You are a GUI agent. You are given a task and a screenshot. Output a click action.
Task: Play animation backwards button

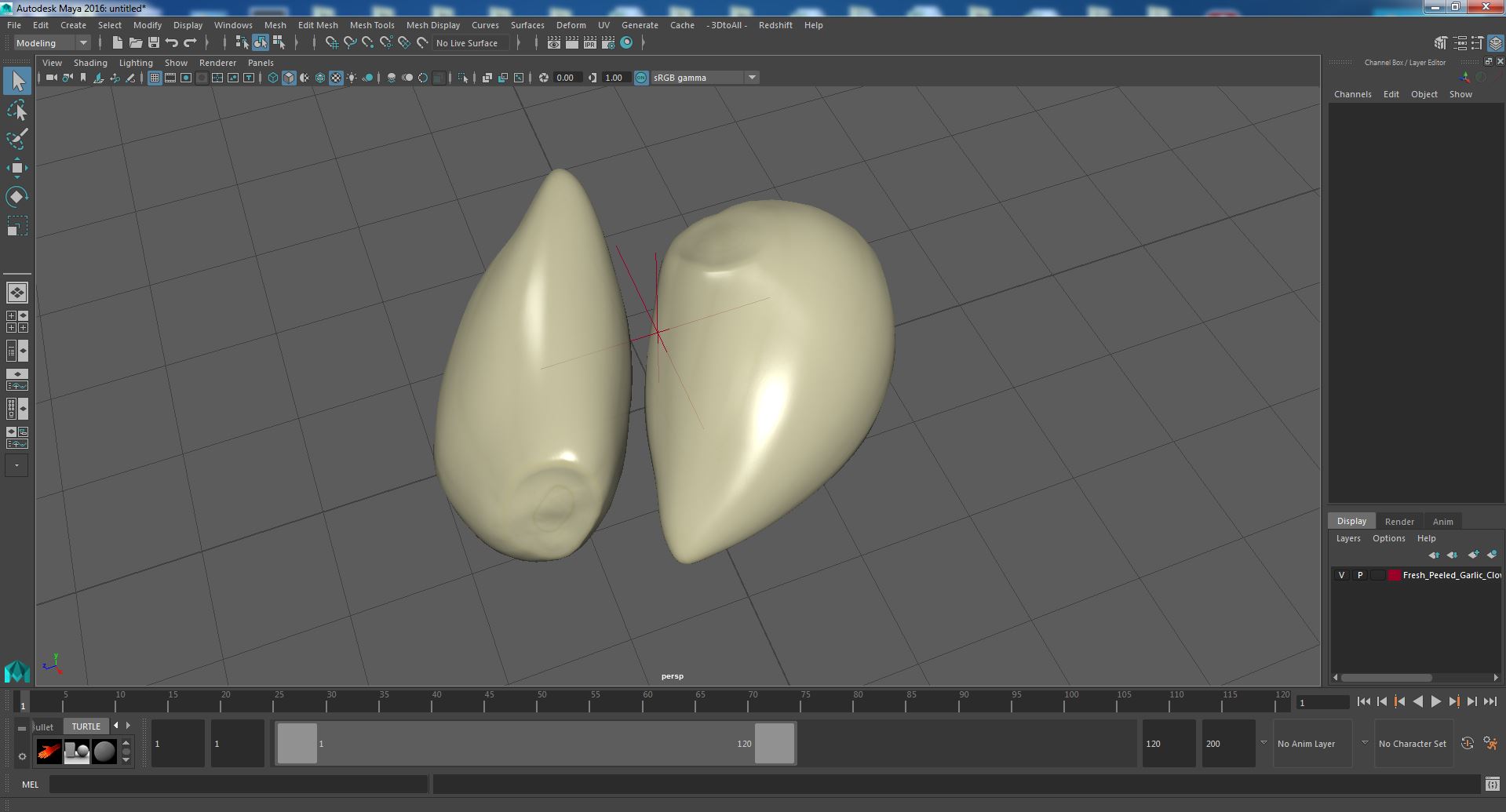pos(1417,702)
